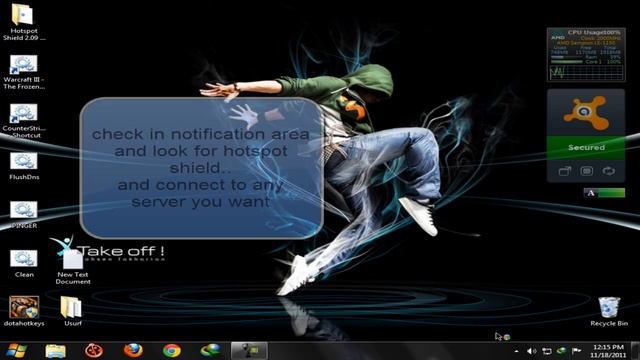This screenshot has height=360, width=640.
Task: Open the Warcraft III The Frozen Throne shortcut
Action: coord(24,72)
